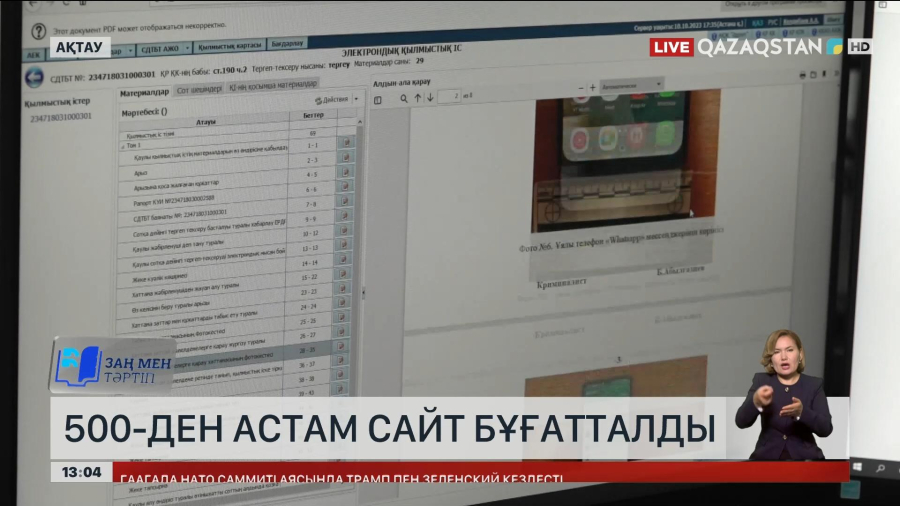This screenshot has width=900, height=506.
Task: Open the document icon for pages 7 - 8
Action: point(345,201)
